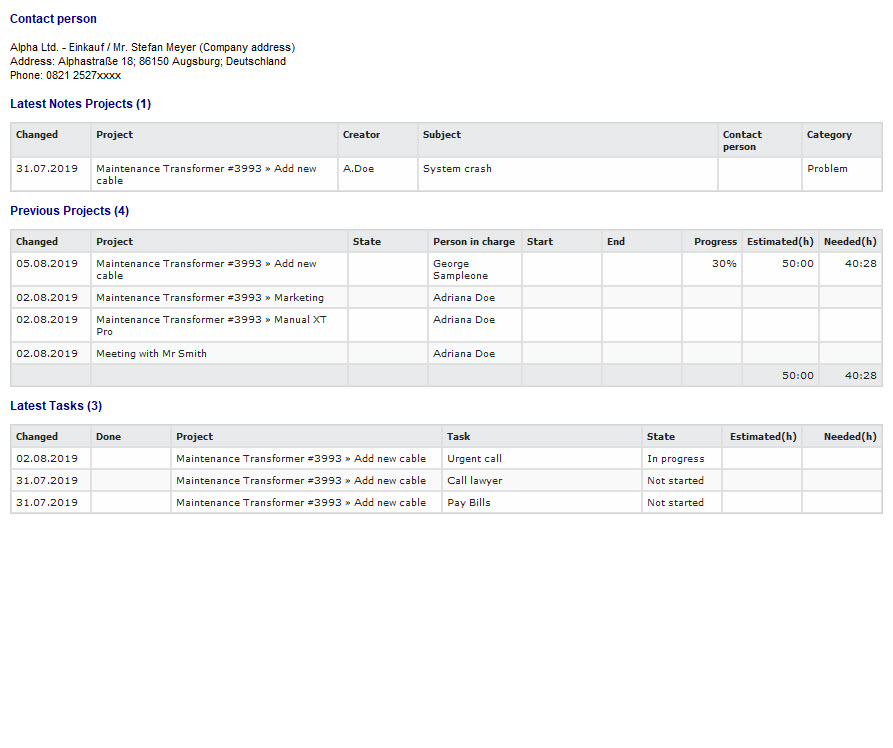Open the "Latest Notes Projects (1)" section heading
This screenshot has height=748, width=893.
(x=80, y=104)
